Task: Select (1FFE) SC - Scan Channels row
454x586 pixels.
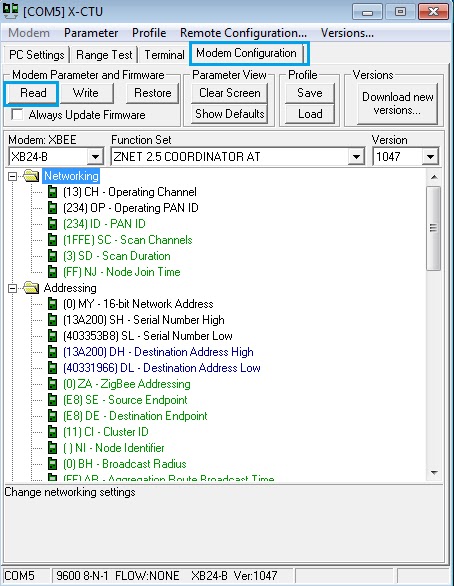Action: click(128, 240)
